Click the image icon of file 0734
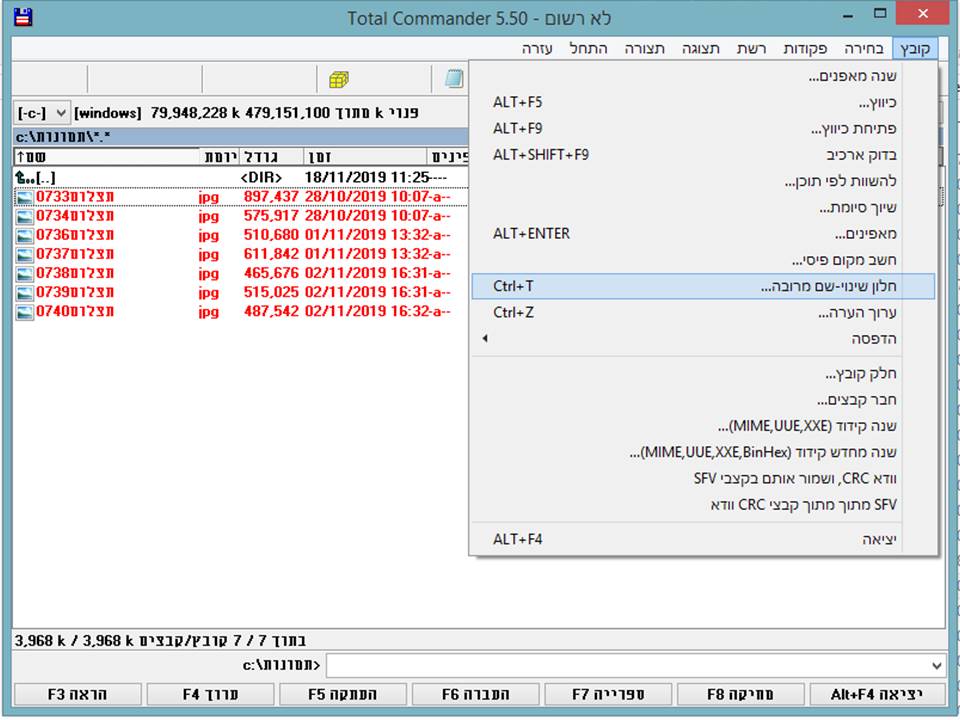 point(24,216)
